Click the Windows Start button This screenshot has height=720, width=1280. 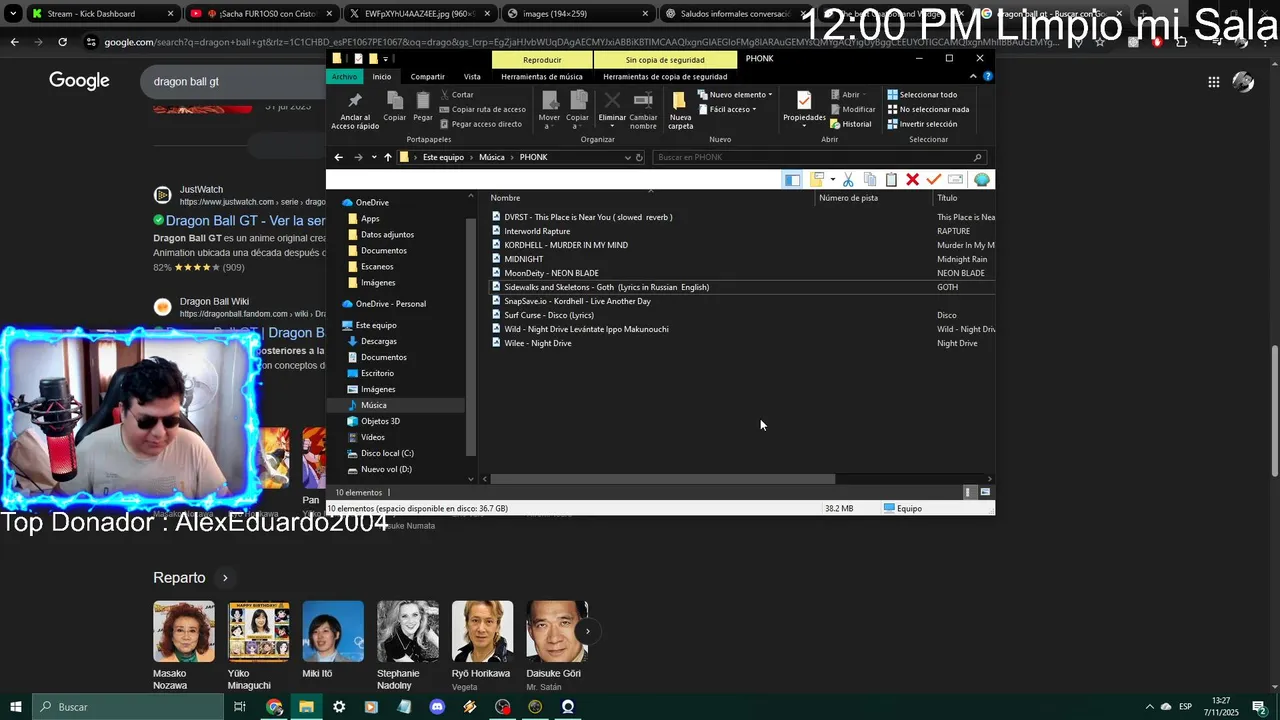(x=15, y=707)
